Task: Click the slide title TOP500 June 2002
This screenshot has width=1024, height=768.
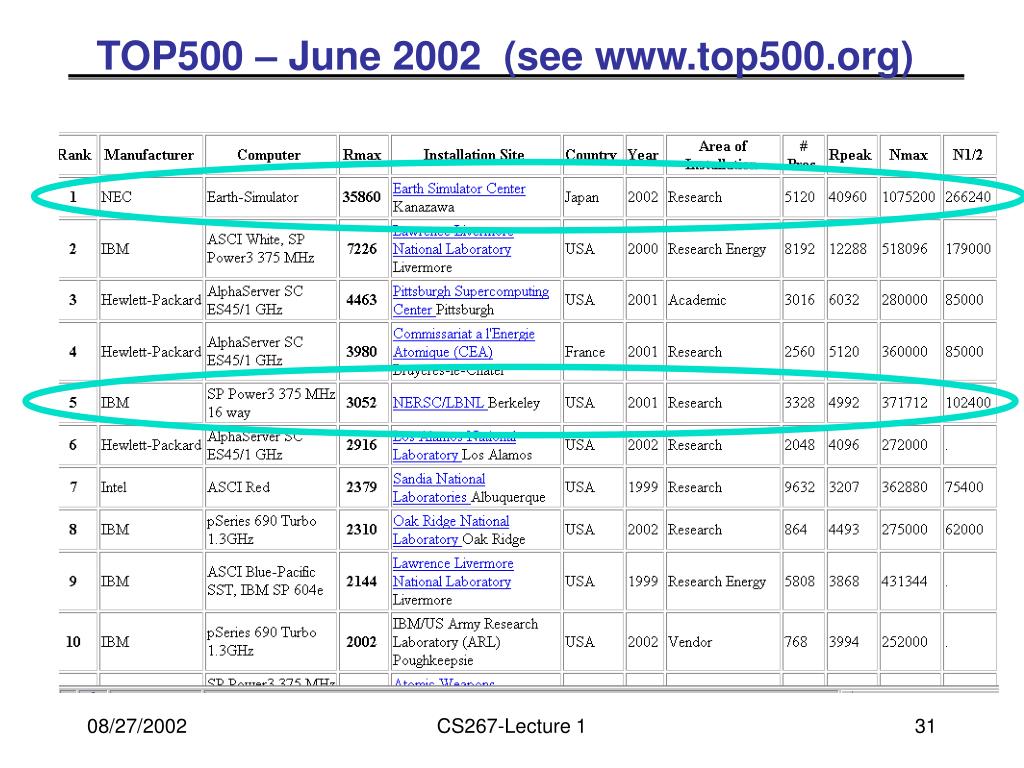Action: (x=504, y=56)
